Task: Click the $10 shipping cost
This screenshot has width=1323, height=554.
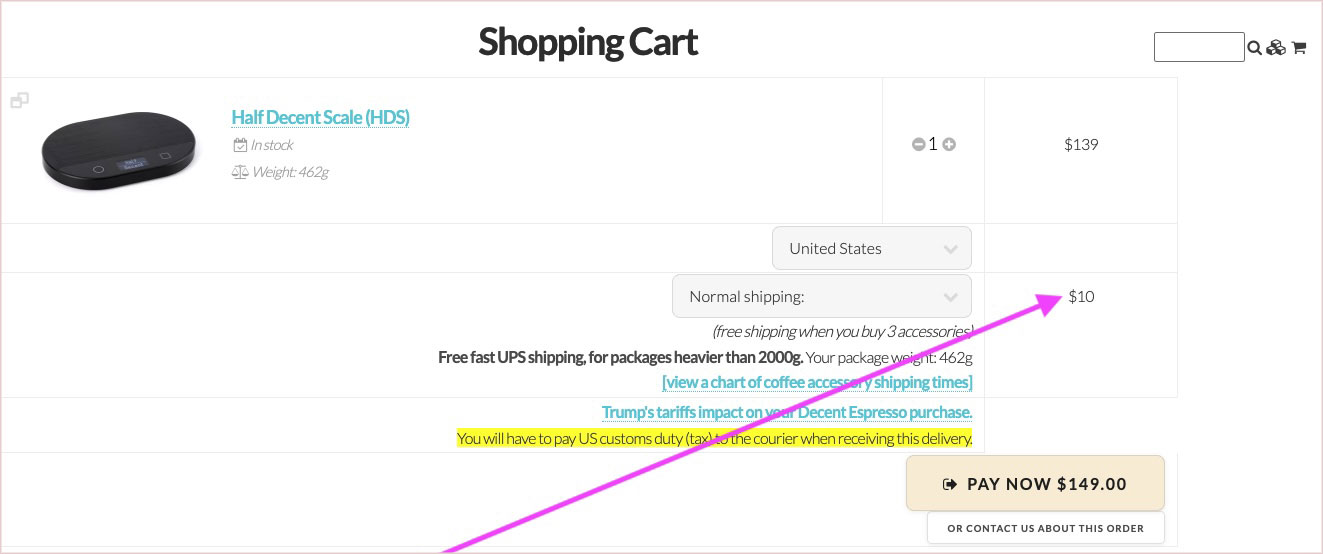Action: coord(1081,296)
